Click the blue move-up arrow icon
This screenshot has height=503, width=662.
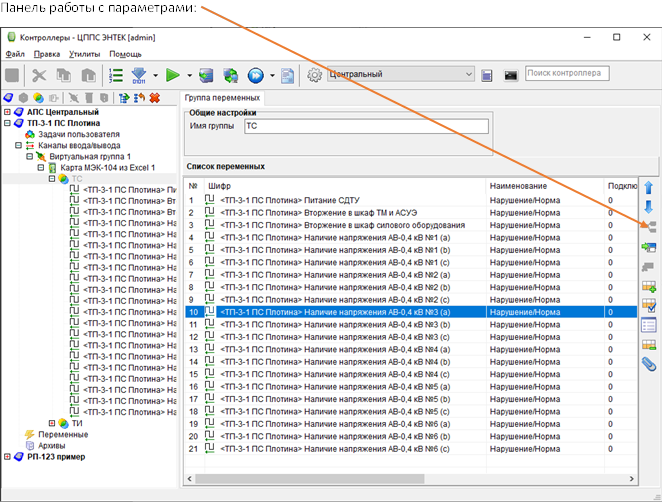tap(648, 187)
